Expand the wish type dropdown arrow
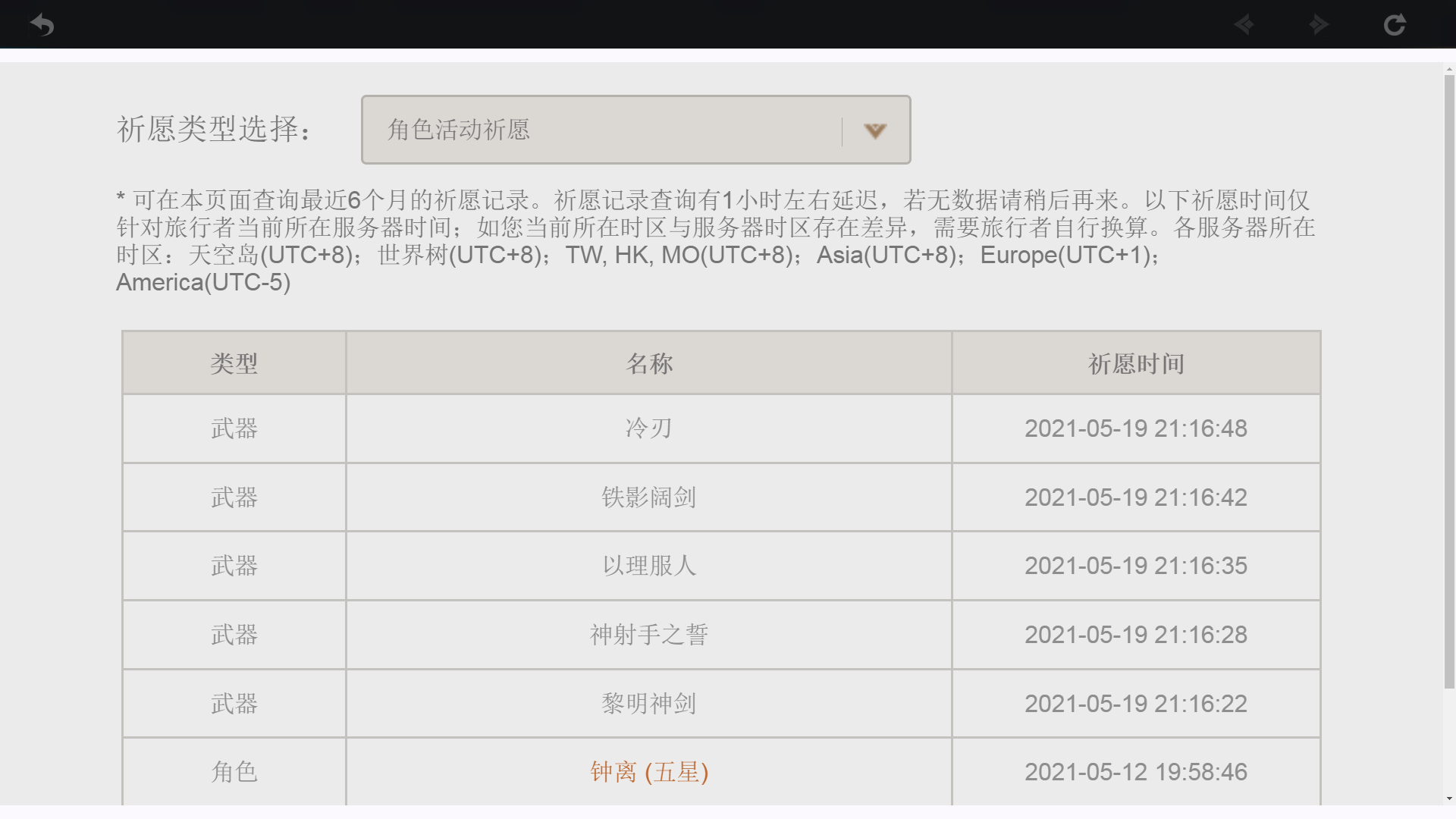This screenshot has height=819, width=1456. (x=875, y=130)
